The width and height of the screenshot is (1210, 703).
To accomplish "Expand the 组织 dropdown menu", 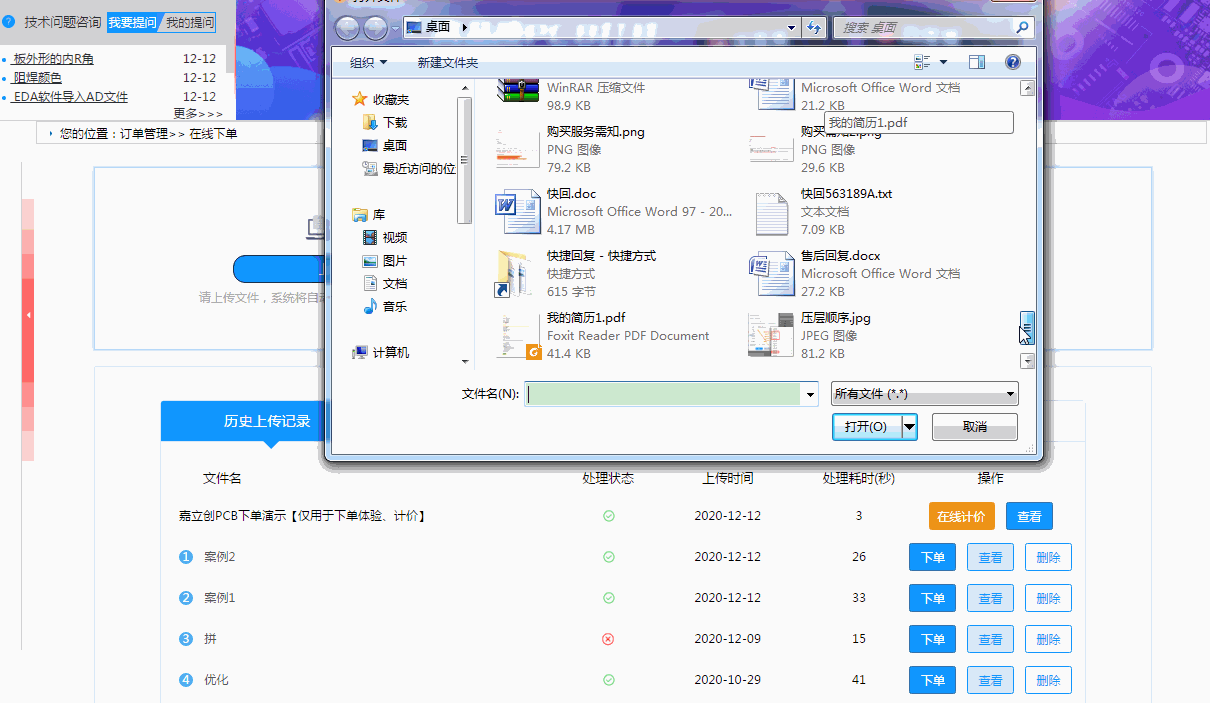I will coord(368,63).
